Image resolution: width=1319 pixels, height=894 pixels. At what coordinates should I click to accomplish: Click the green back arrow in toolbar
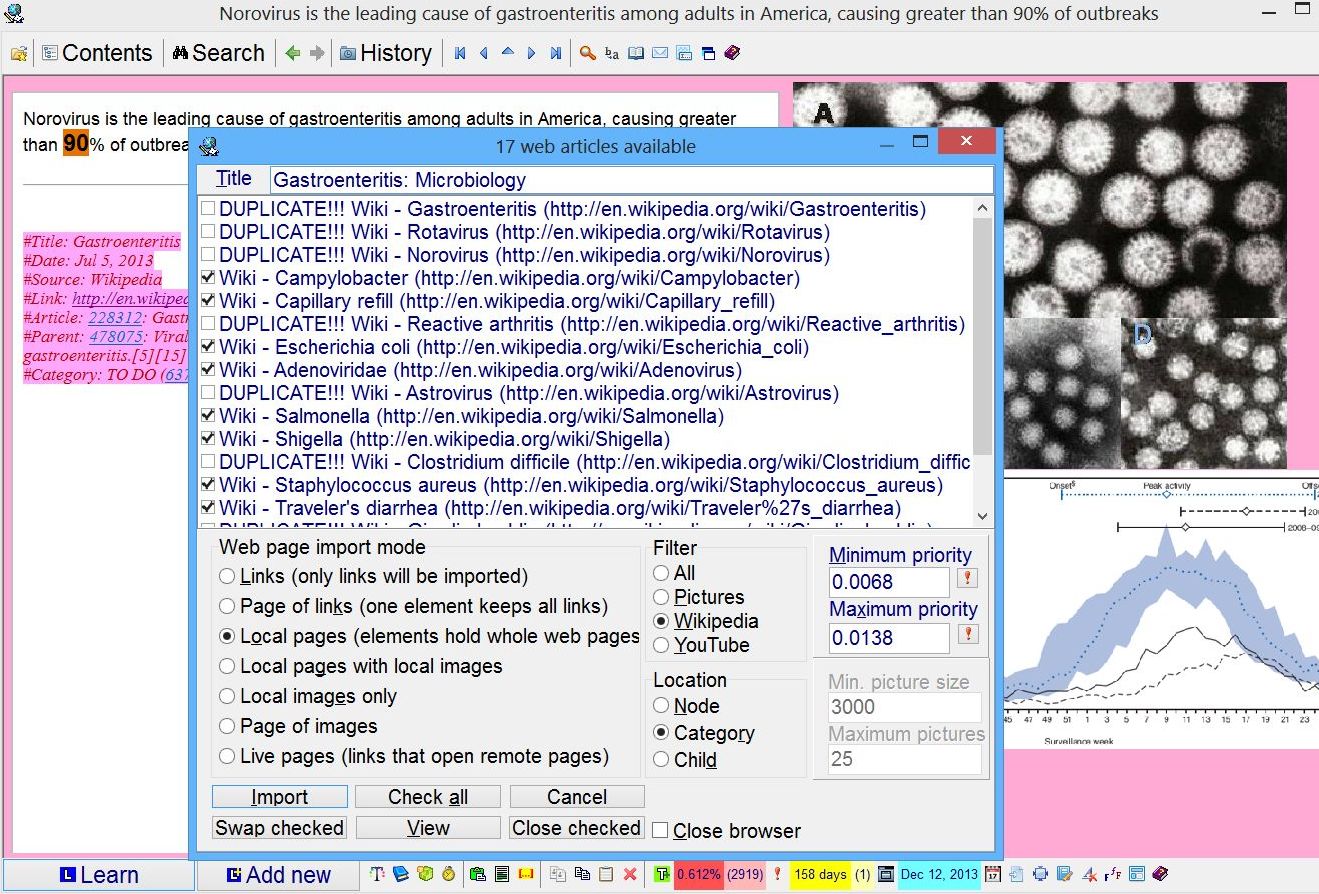[293, 54]
